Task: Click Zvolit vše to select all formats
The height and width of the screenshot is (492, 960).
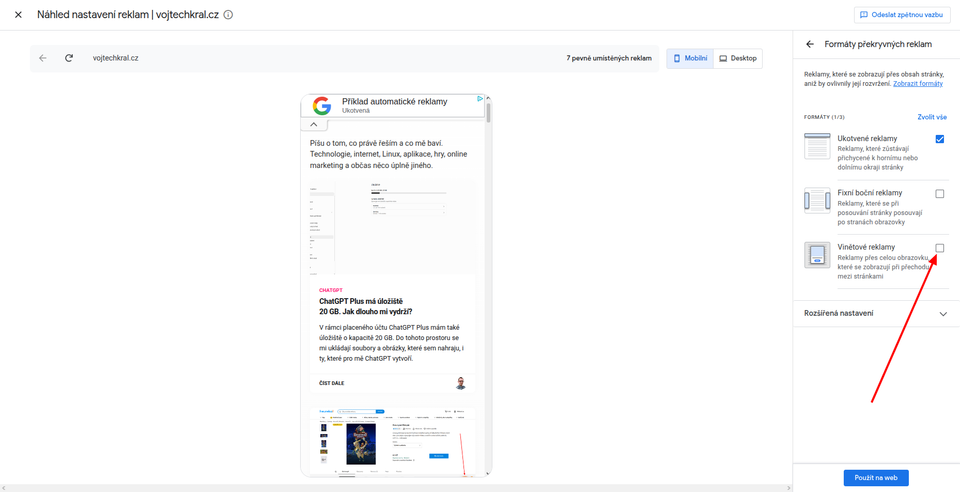Action: pyautogui.click(x=932, y=116)
